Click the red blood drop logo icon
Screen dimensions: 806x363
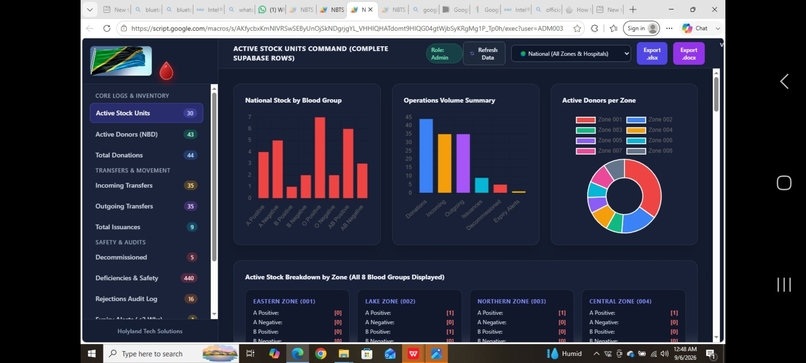point(166,71)
